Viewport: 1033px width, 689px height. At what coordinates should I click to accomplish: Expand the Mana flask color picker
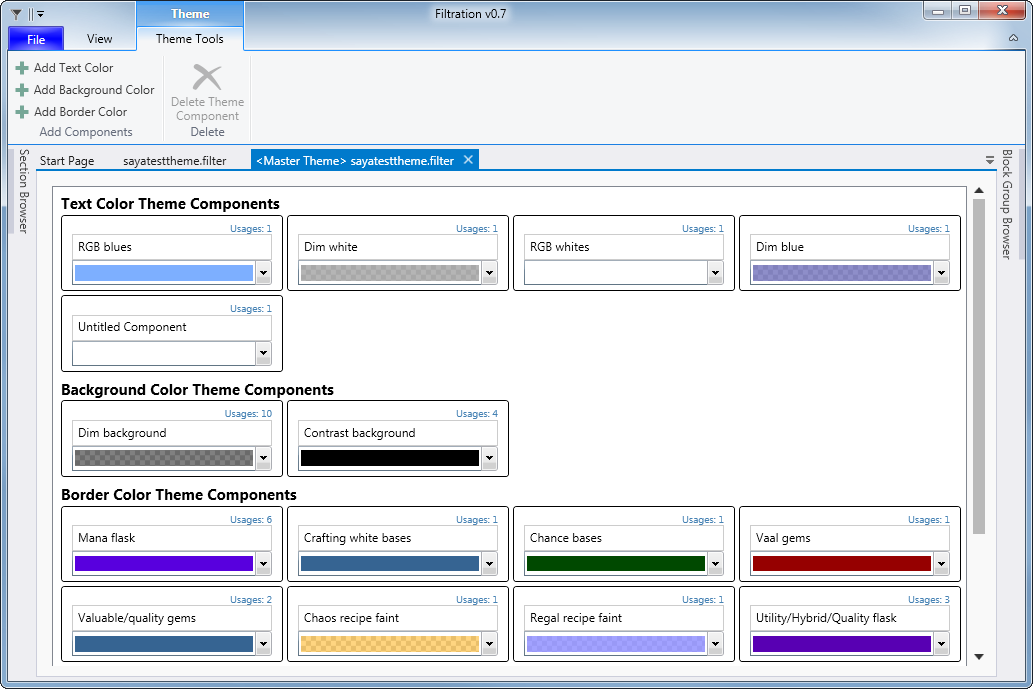(263, 563)
